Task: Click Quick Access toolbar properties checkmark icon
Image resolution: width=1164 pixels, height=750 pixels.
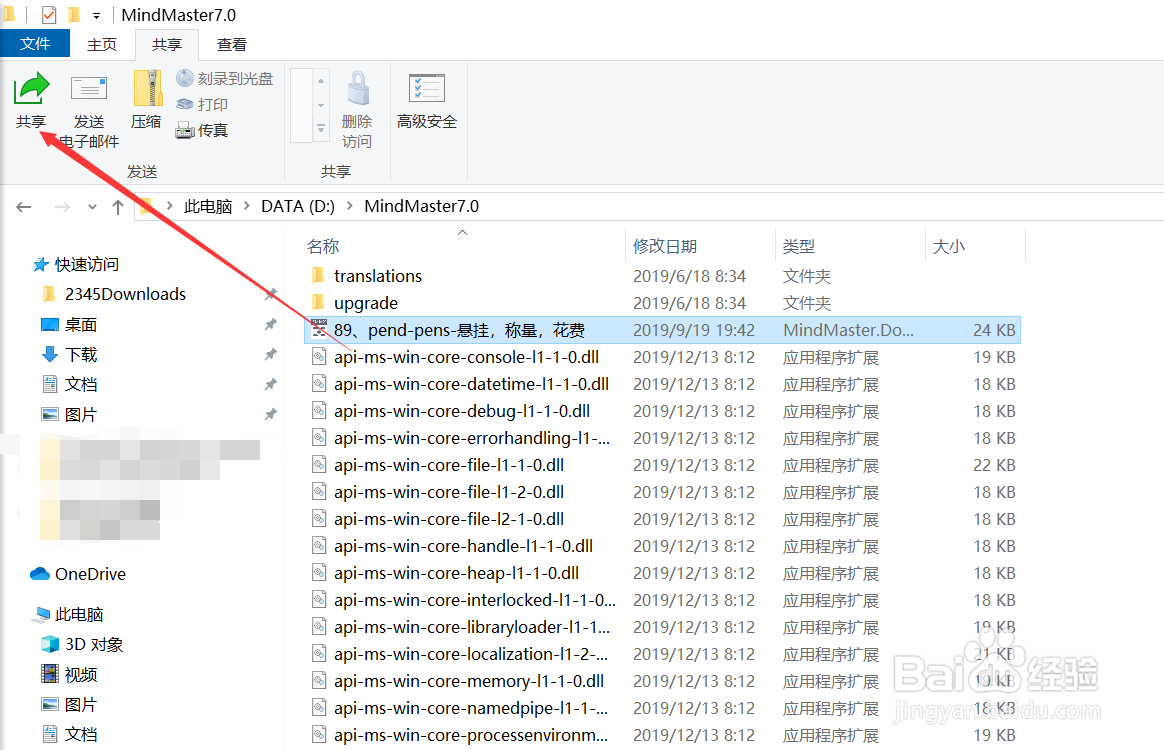Action: pos(49,14)
